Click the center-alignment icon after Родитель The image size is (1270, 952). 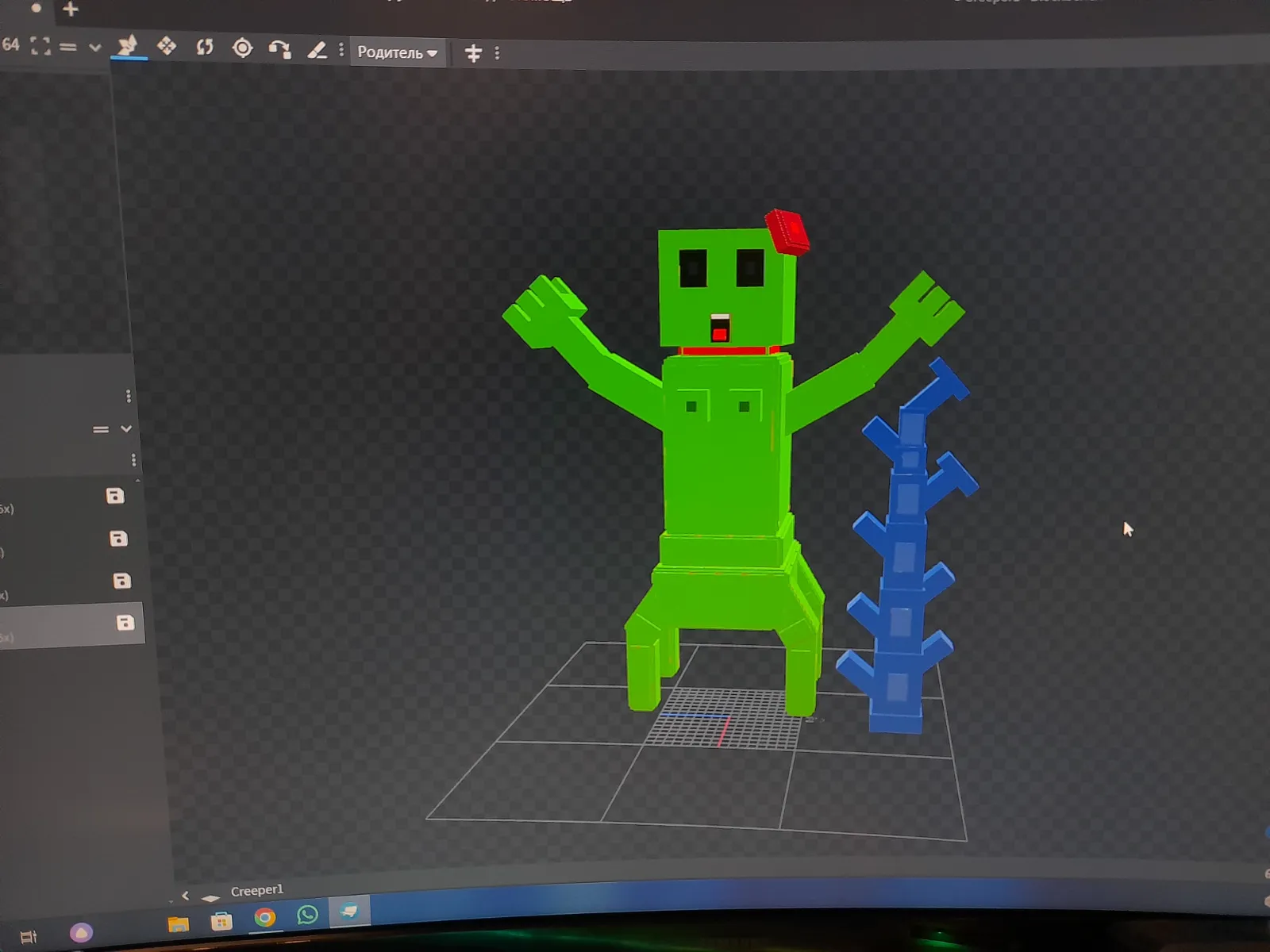pyautogui.click(x=473, y=53)
